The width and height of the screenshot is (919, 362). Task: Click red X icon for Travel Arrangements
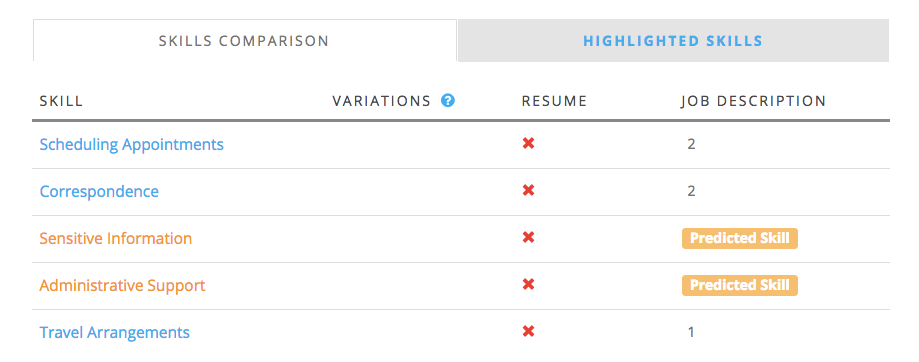528,332
